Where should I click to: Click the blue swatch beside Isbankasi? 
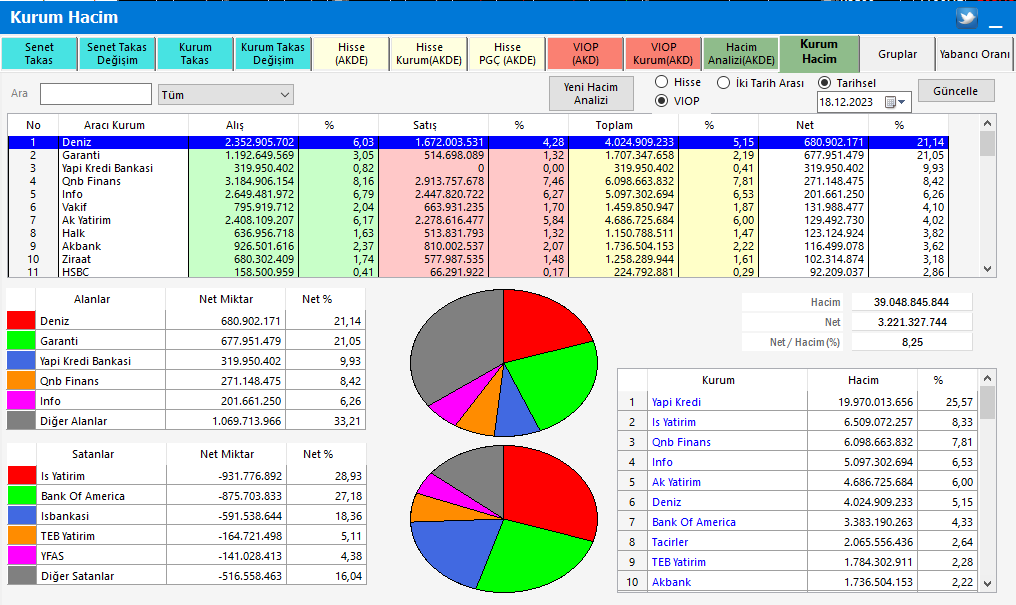[22, 516]
